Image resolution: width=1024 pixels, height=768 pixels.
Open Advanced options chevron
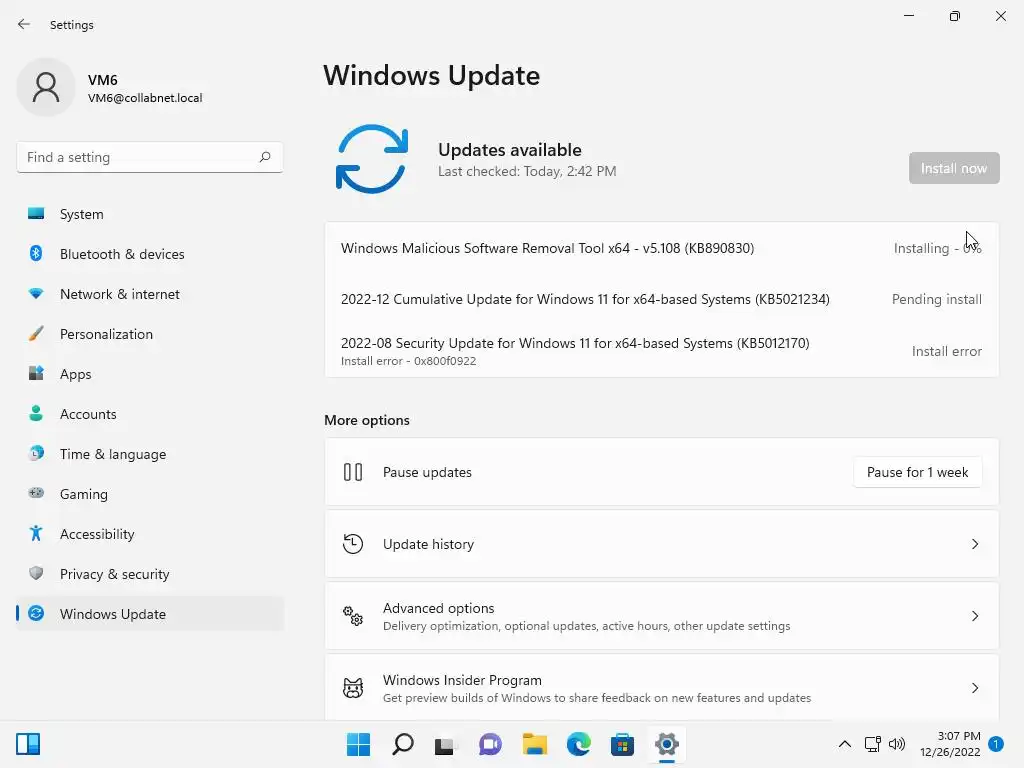[974, 616]
